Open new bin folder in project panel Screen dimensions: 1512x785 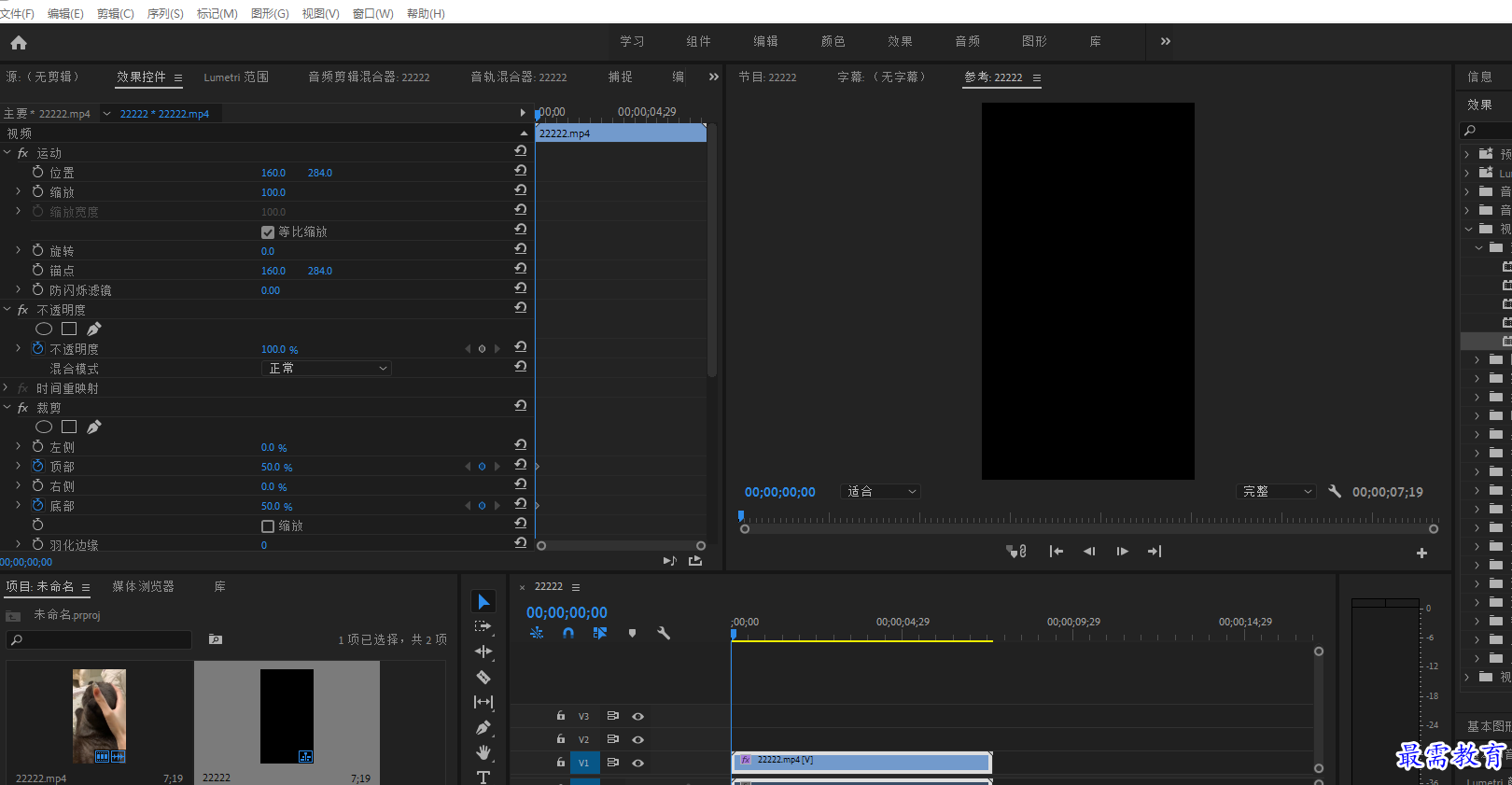point(216,639)
